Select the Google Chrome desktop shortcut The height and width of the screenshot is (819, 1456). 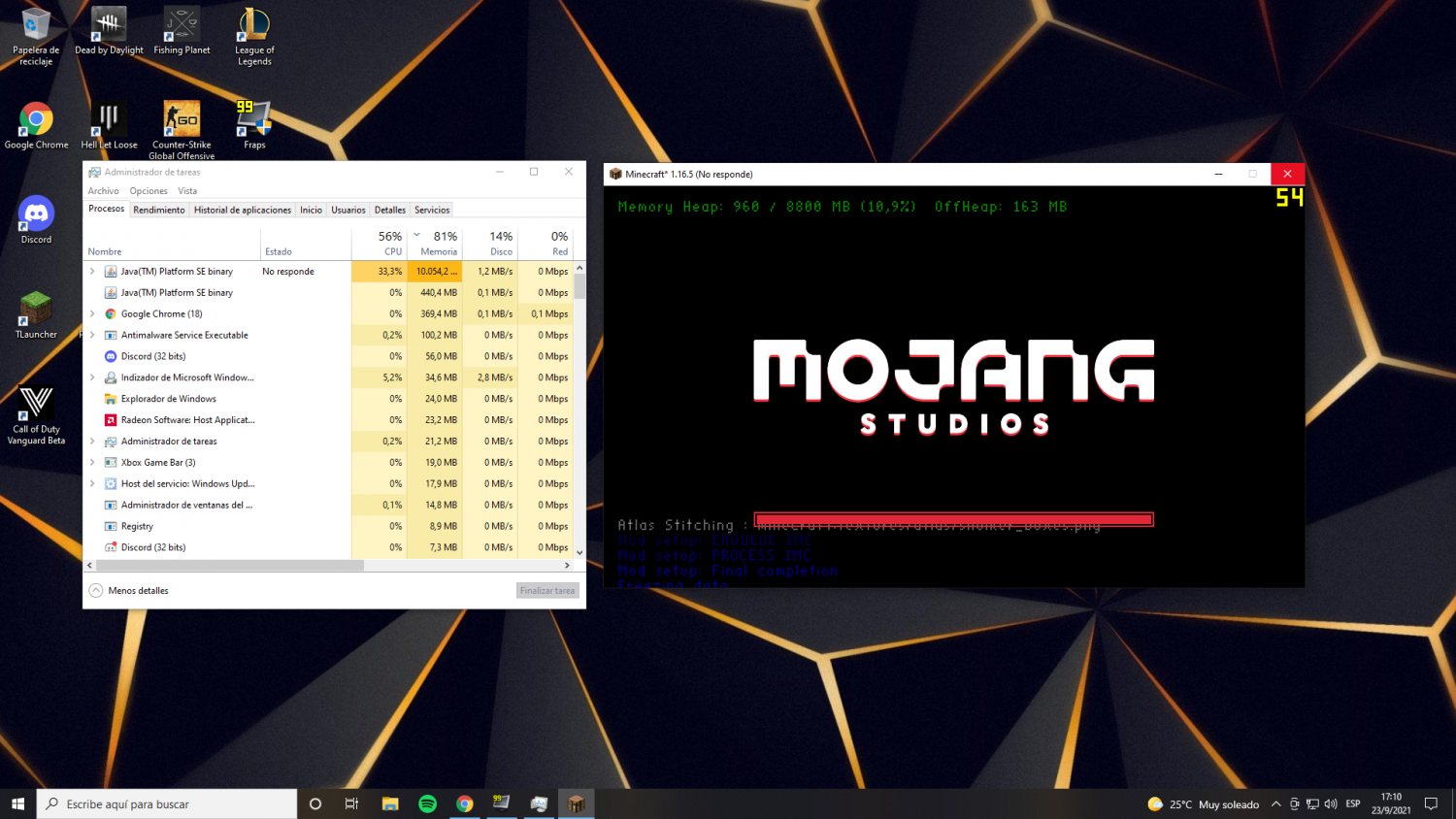click(x=36, y=126)
